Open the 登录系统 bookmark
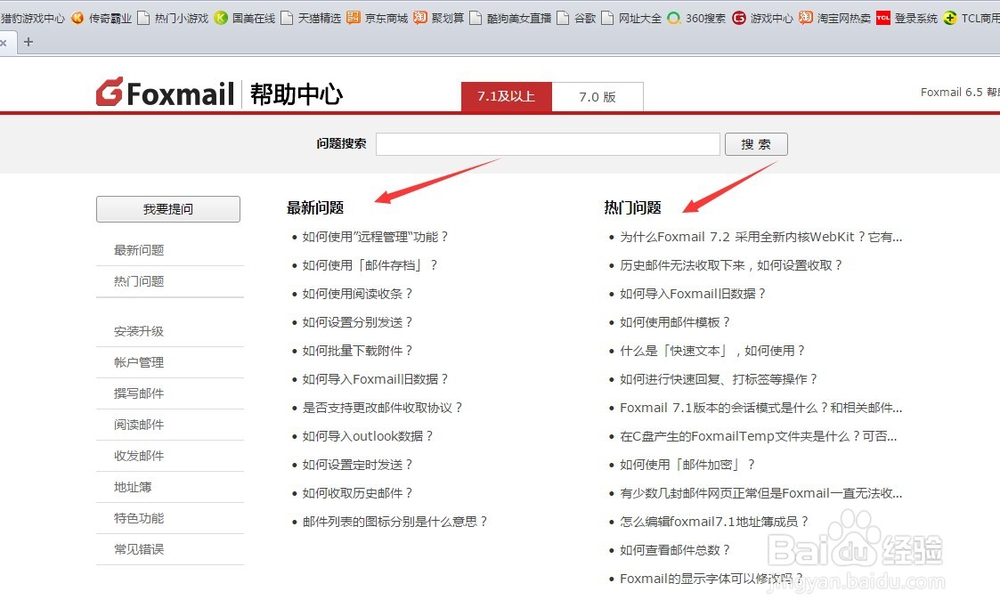This screenshot has width=1000, height=616. click(x=907, y=18)
